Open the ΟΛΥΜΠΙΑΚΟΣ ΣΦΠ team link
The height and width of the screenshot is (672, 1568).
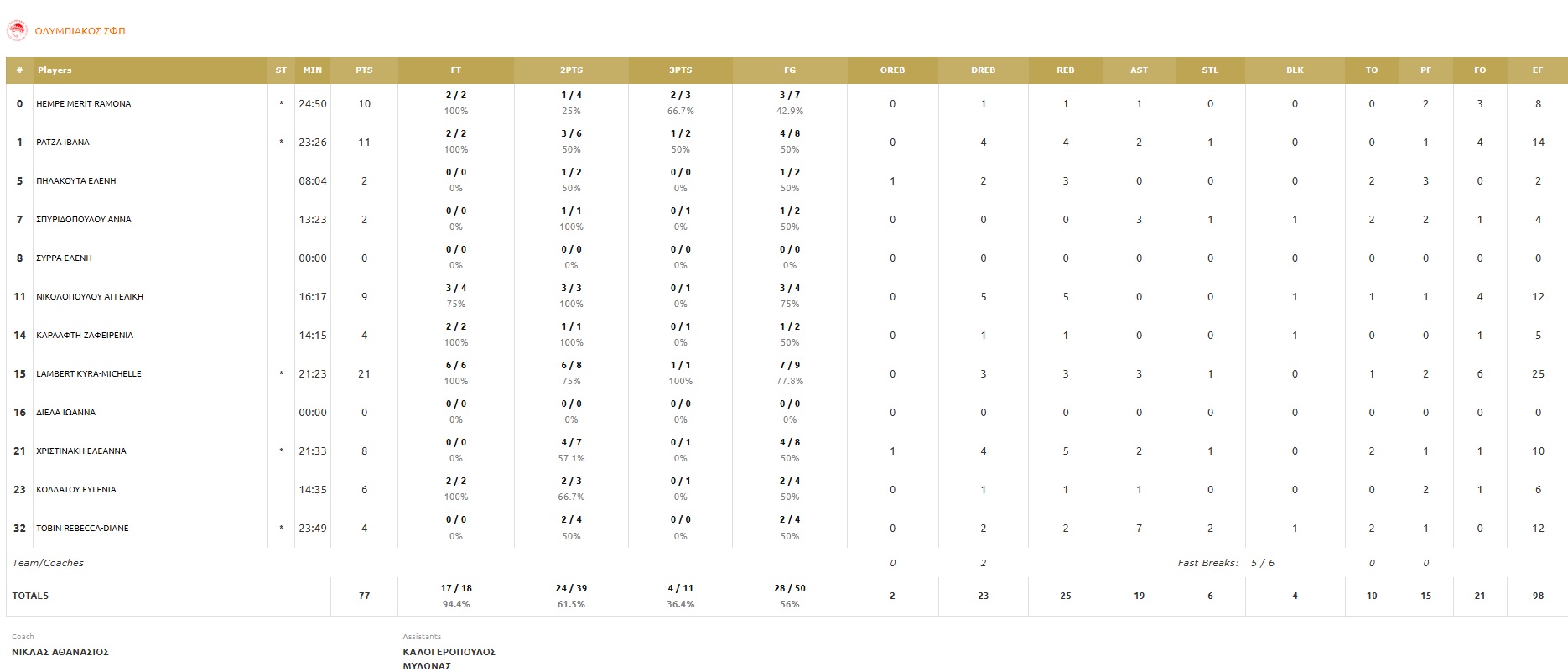[80, 31]
